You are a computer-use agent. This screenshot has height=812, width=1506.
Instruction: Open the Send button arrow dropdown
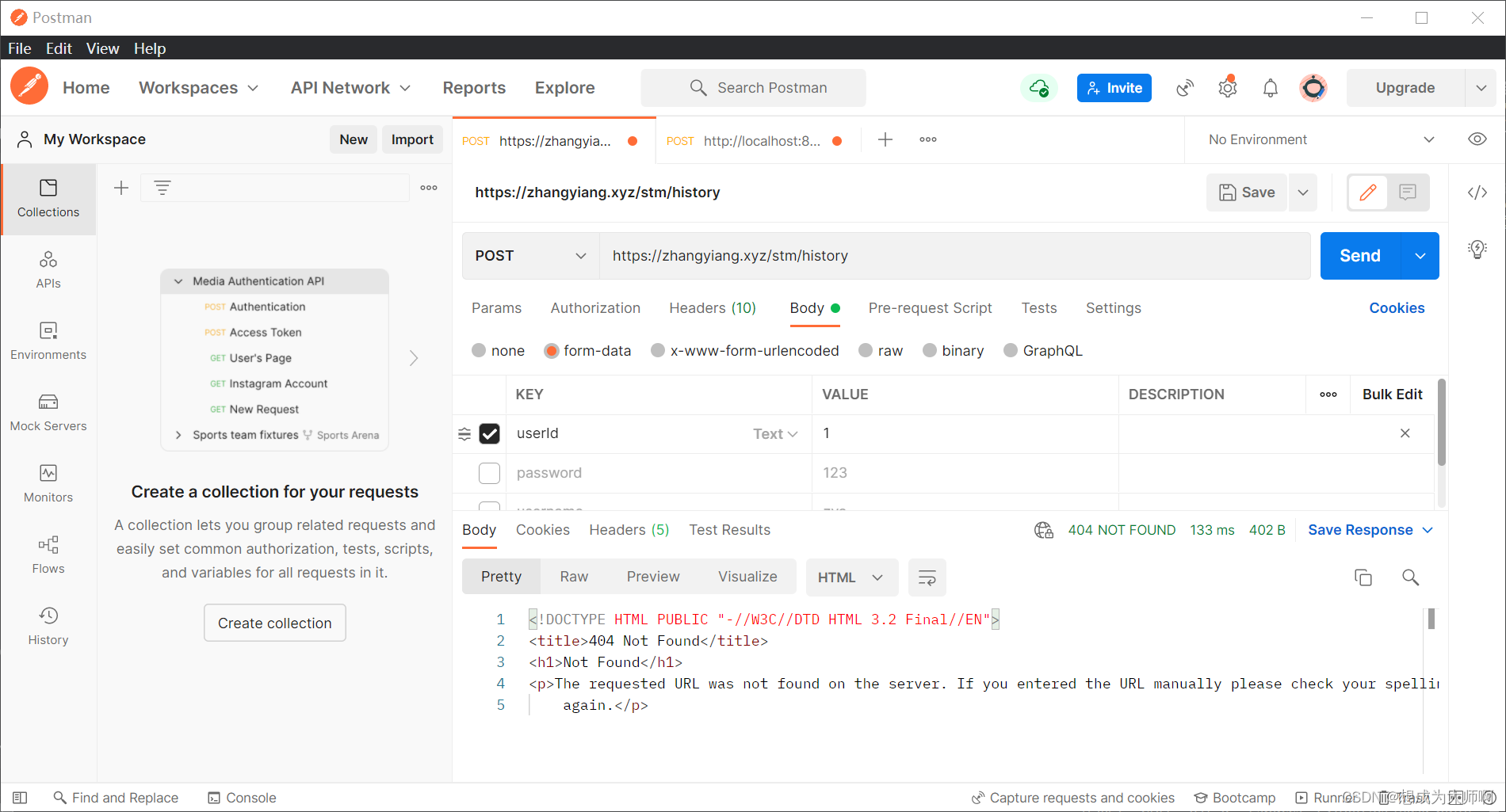tap(1420, 256)
